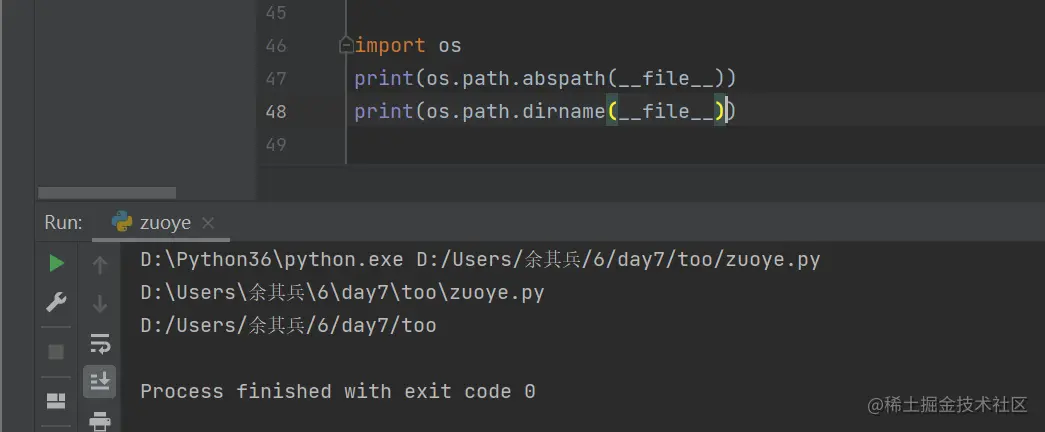Click the grey Stop process icon
The height and width of the screenshot is (432, 1045).
[56, 351]
